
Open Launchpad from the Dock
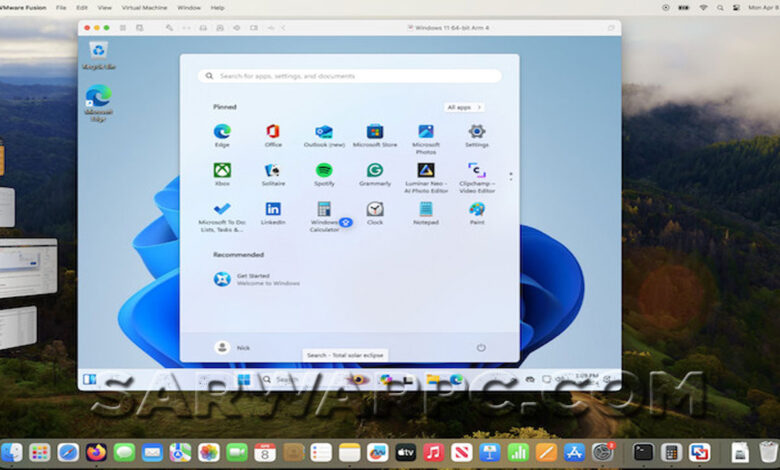click(x=39, y=452)
